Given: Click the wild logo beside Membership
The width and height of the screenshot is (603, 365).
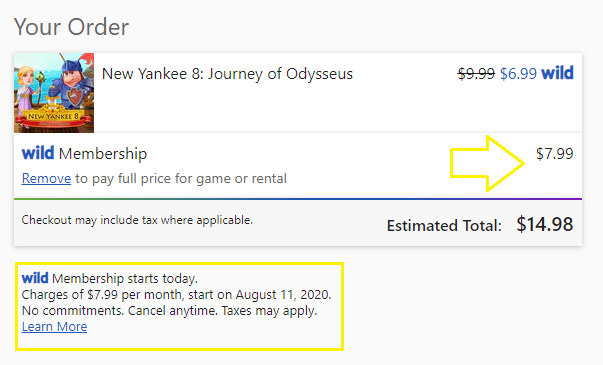Looking at the screenshot, I should pyautogui.click(x=38, y=153).
